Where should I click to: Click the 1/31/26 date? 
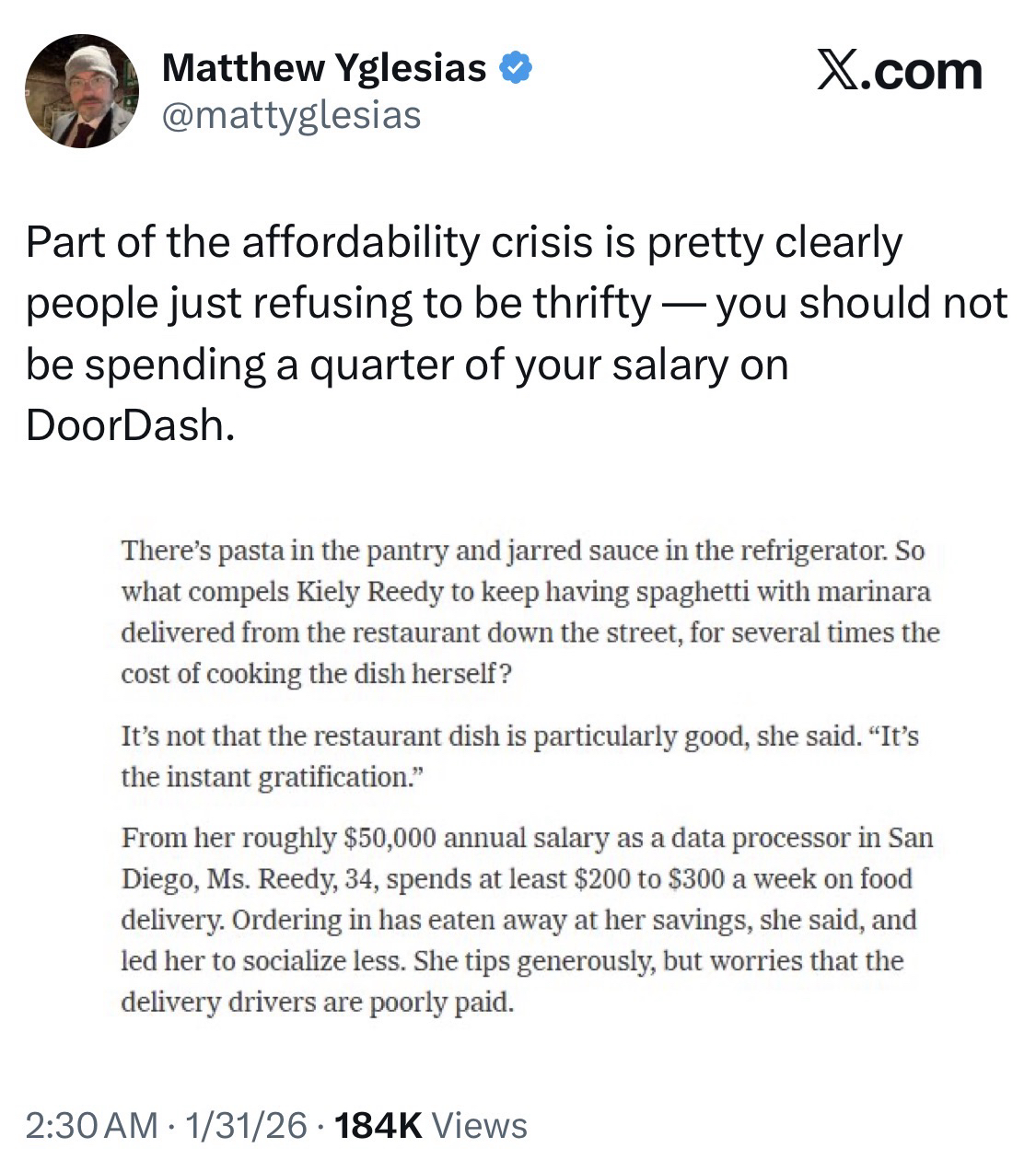tap(246, 1125)
